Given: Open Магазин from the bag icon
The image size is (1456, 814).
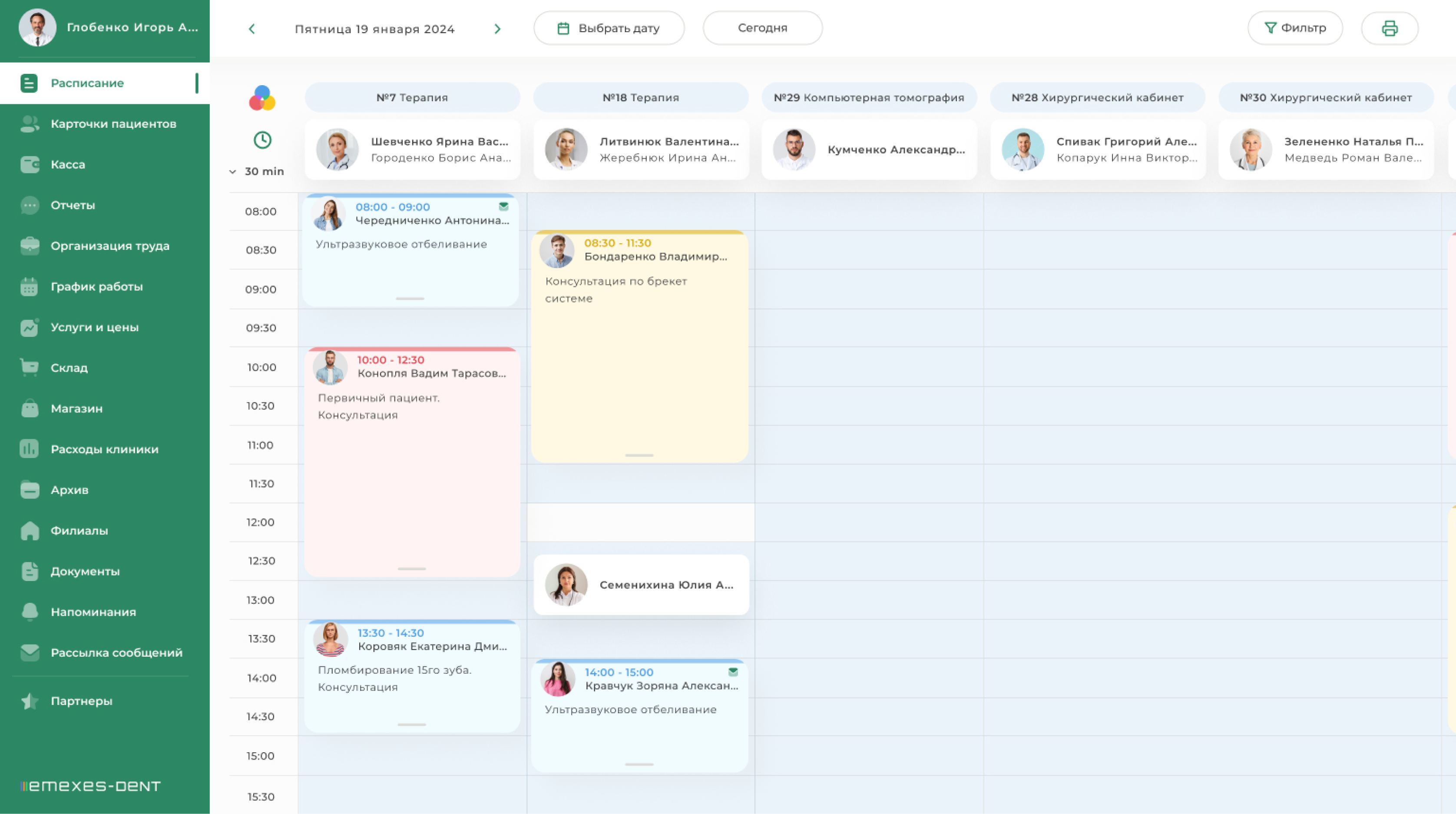Looking at the screenshot, I should 30,409.
